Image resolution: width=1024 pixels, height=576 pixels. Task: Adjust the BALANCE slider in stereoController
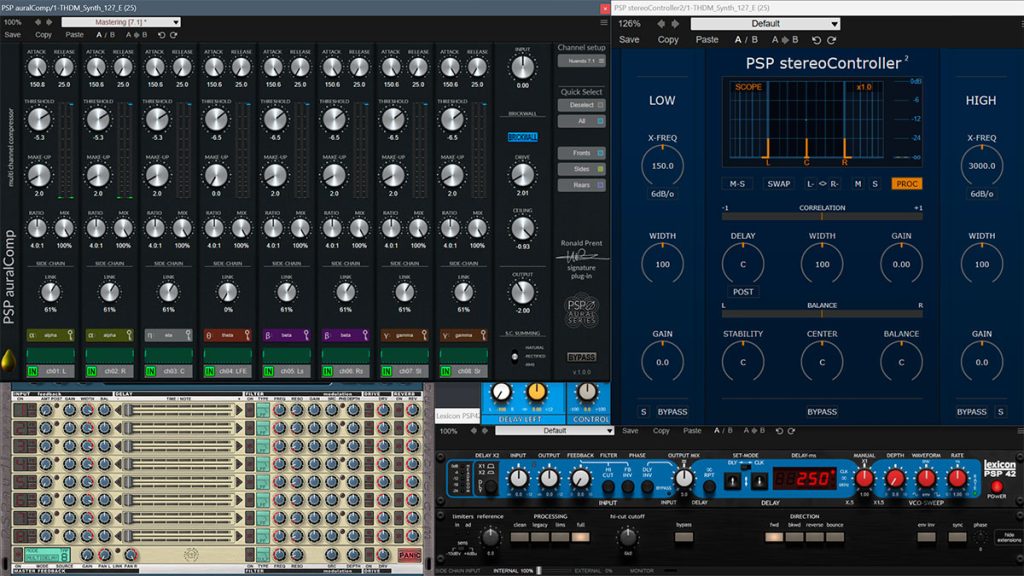click(822, 314)
